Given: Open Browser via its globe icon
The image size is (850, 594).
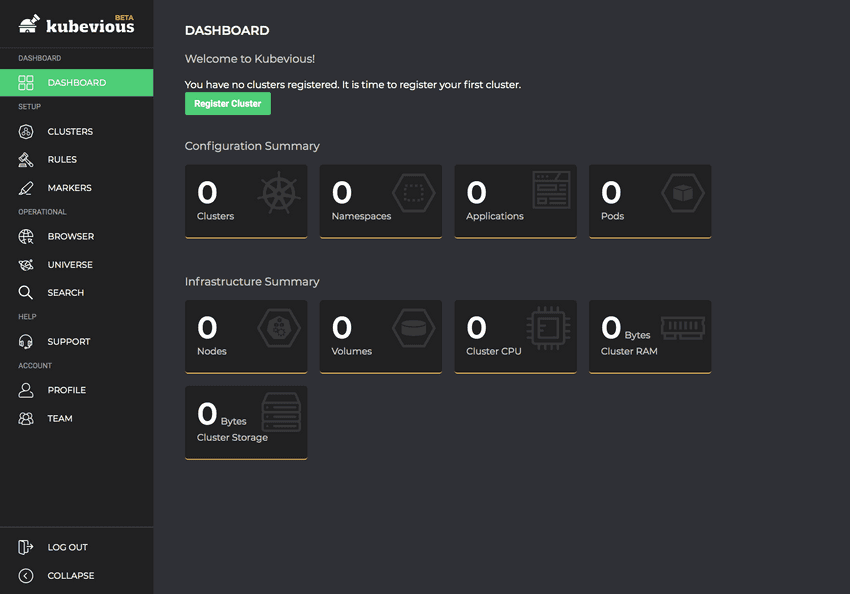Looking at the screenshot, I should (x=28, y=236).
